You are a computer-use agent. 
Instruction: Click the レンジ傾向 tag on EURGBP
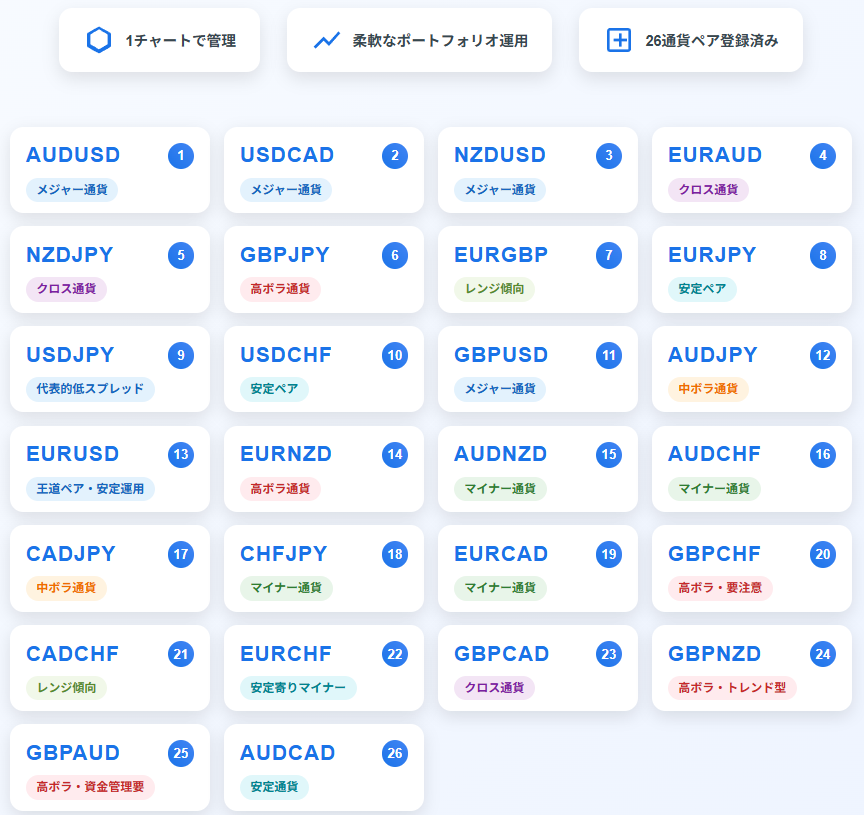pos(494,290)
